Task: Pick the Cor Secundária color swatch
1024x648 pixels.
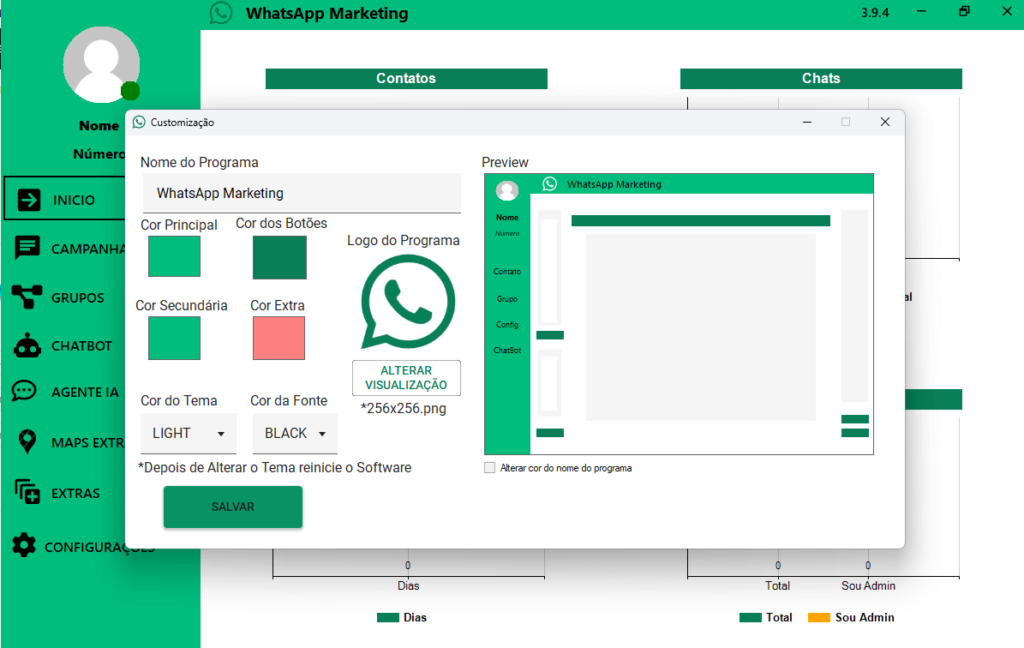Action: pyautogui.click(x=174, y=338)
